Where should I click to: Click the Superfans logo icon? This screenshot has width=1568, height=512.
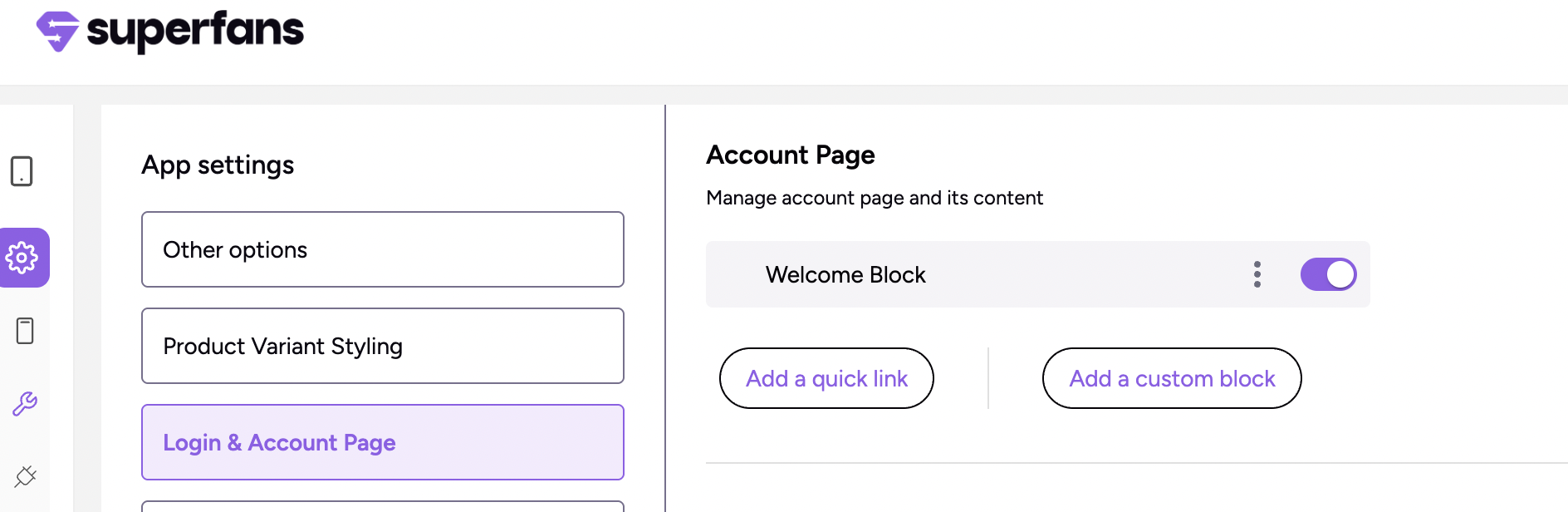[x=57, y=32]
